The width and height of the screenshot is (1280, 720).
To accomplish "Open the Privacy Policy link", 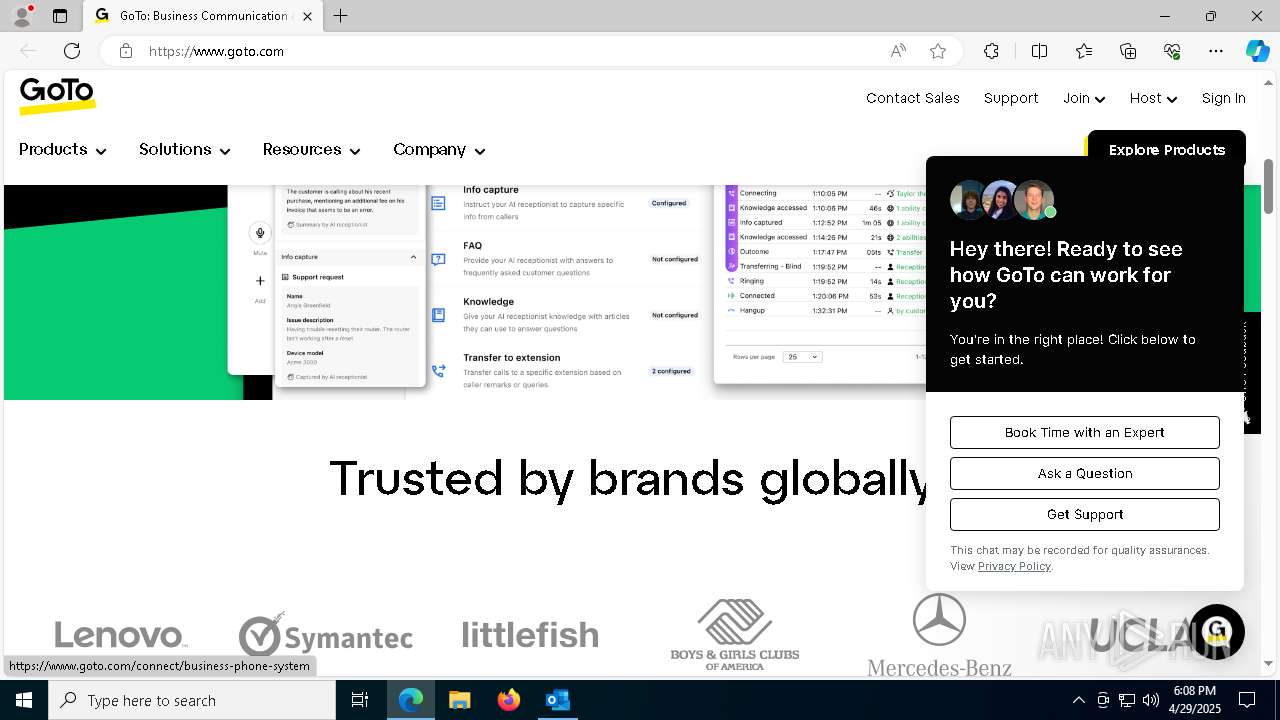I will 1014,566.
